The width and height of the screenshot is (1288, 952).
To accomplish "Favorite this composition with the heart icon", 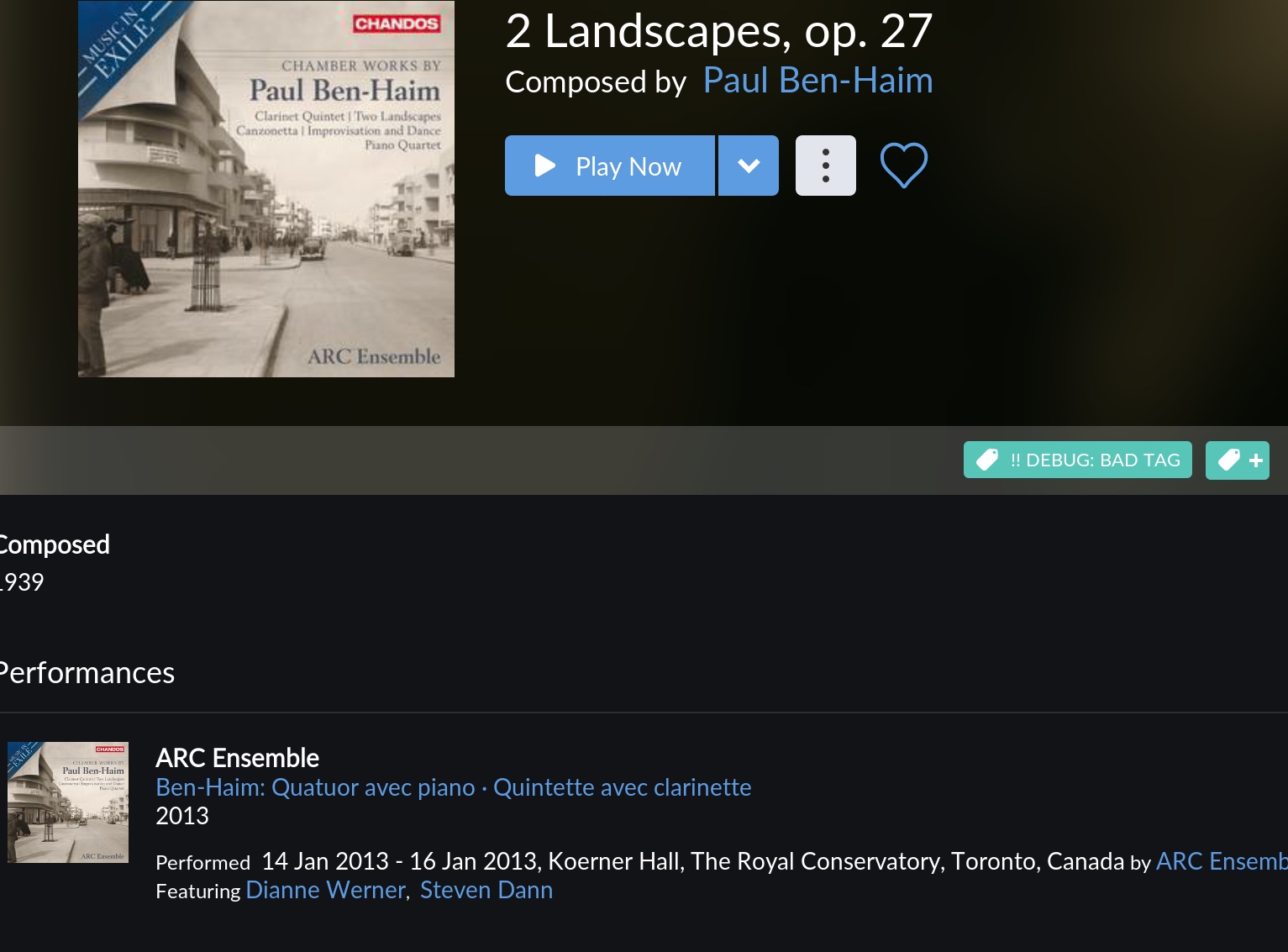I will point(904,165).
